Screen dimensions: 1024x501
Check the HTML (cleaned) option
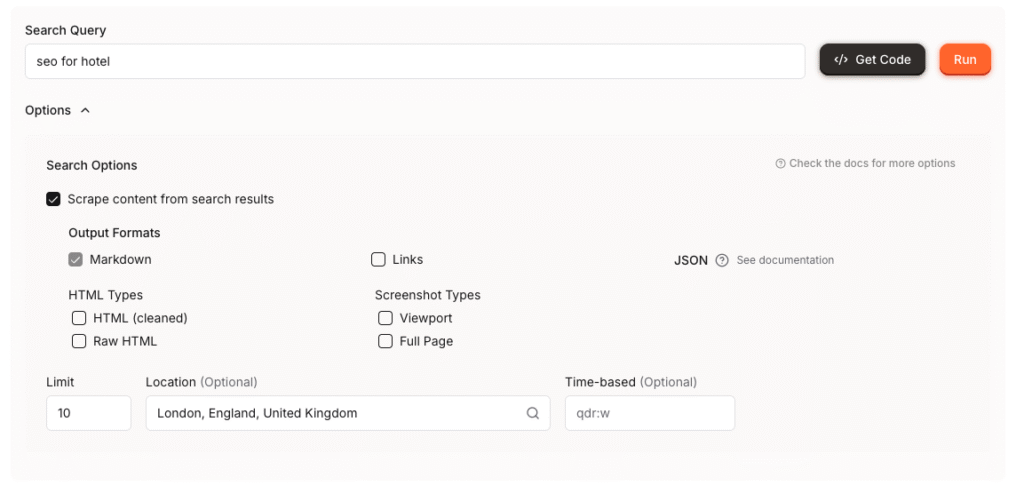click(79, 318)
